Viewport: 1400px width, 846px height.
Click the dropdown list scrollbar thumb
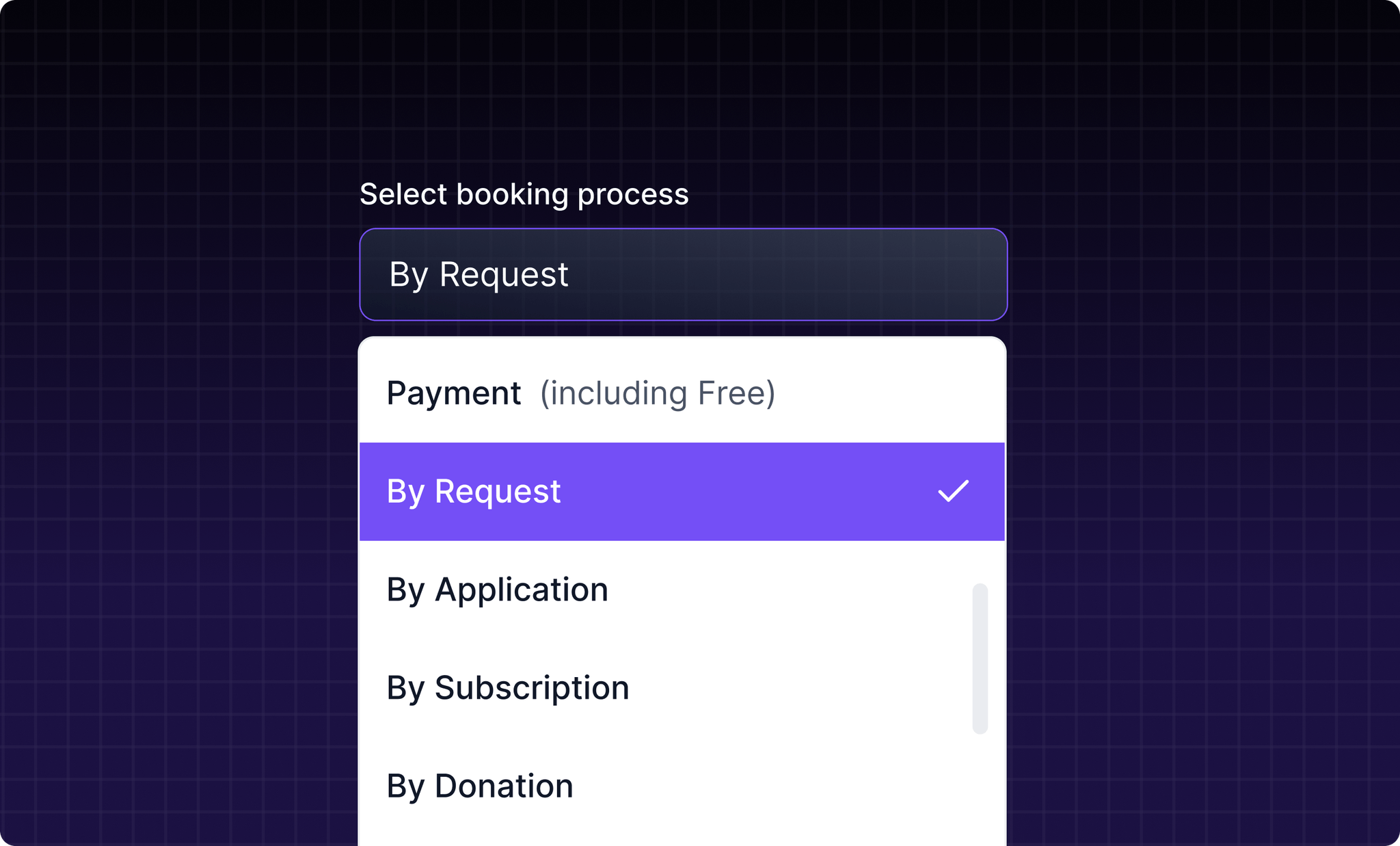980,658
